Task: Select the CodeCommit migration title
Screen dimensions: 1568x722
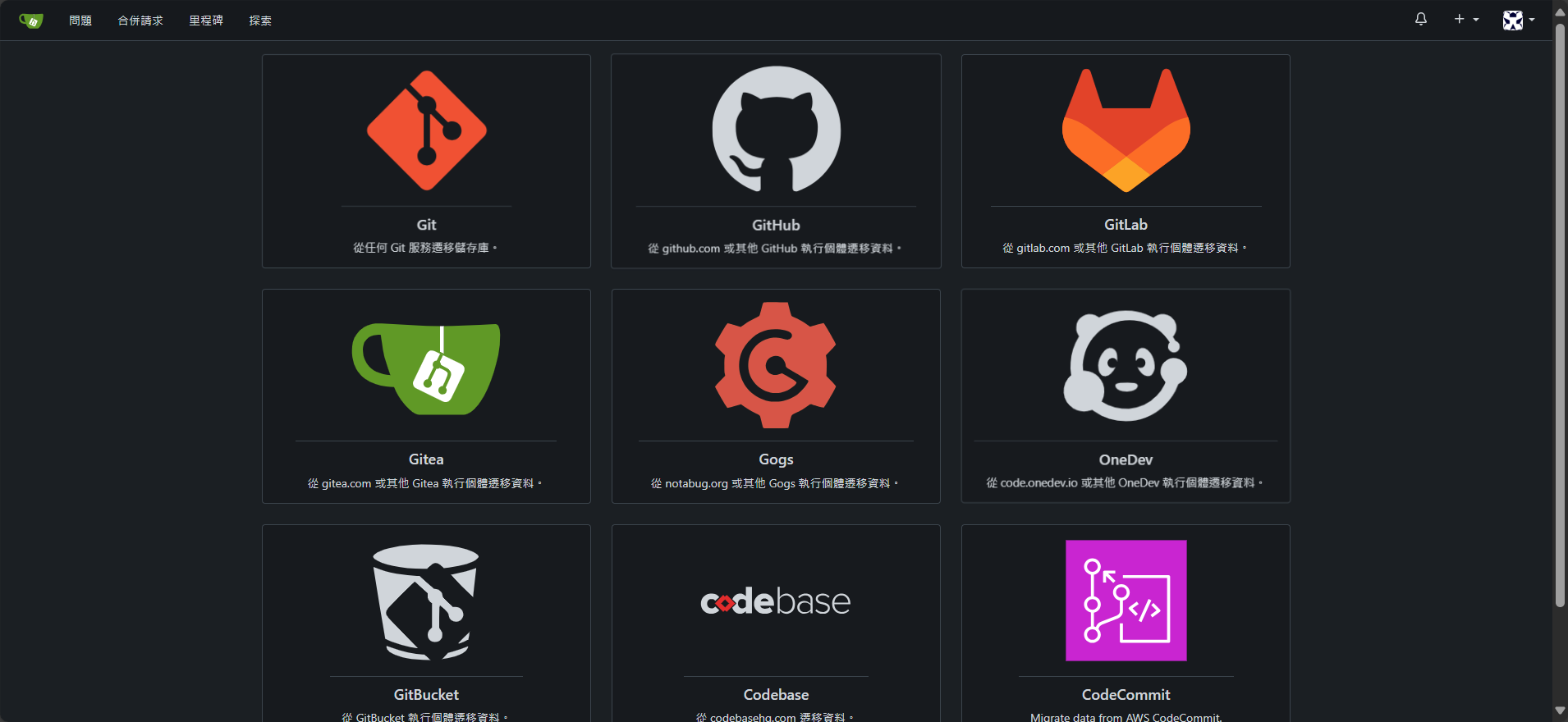Action: click(x=1126, y=695)
